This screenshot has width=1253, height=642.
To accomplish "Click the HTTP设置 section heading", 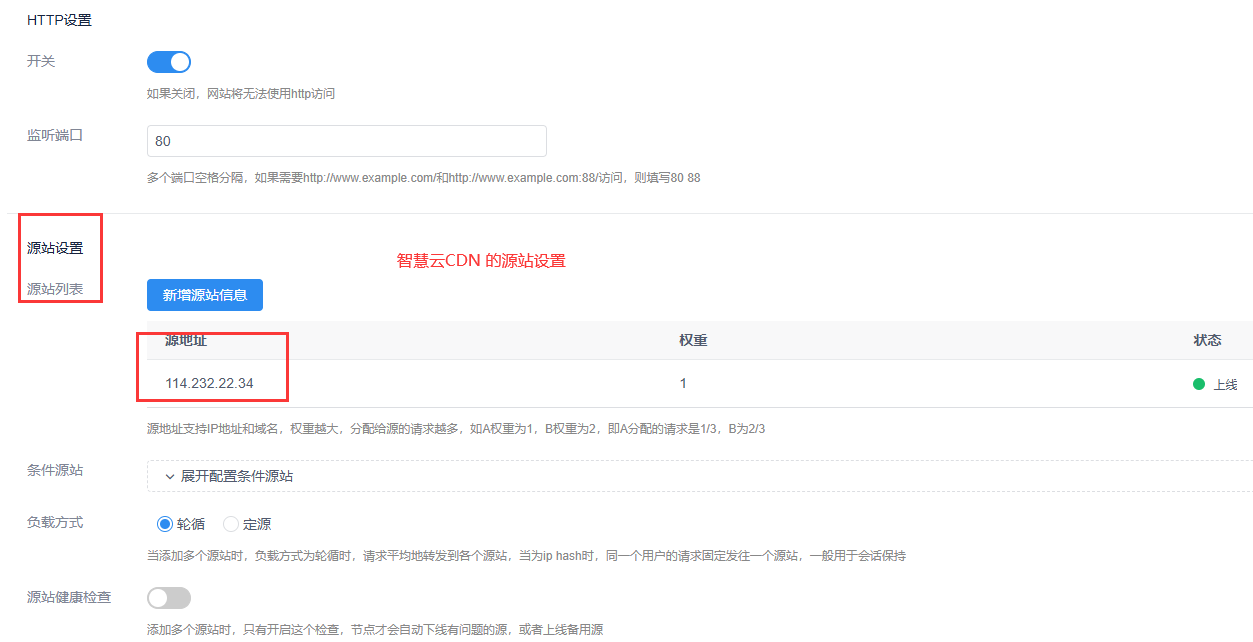I will [x=59, y=20].
